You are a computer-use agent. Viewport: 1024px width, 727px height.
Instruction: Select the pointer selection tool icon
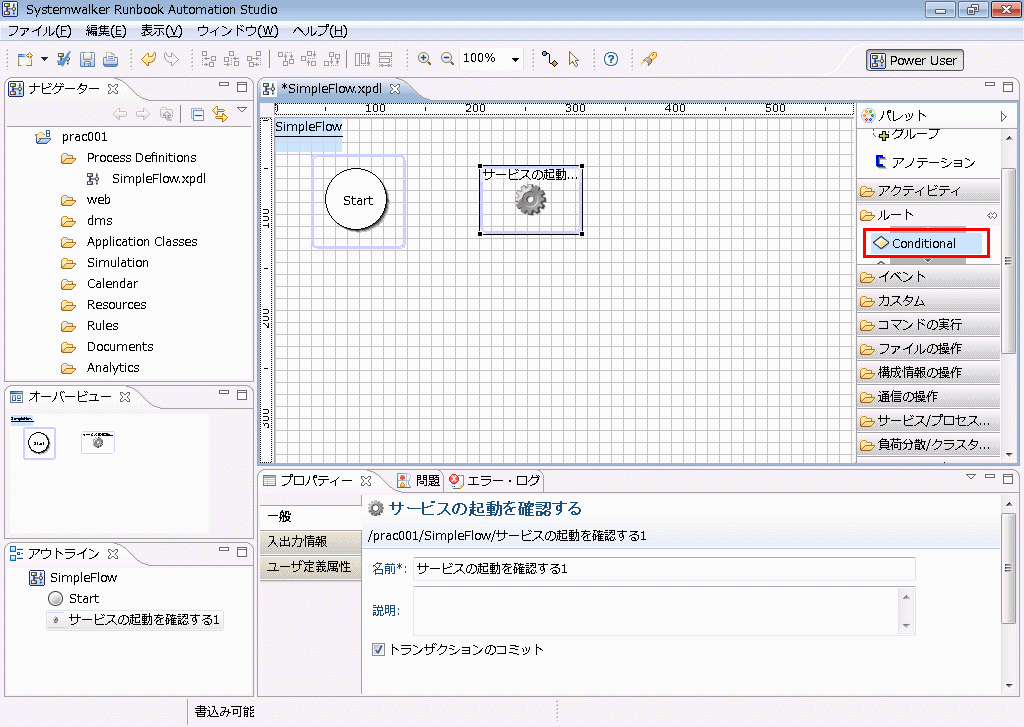point(574,59)
